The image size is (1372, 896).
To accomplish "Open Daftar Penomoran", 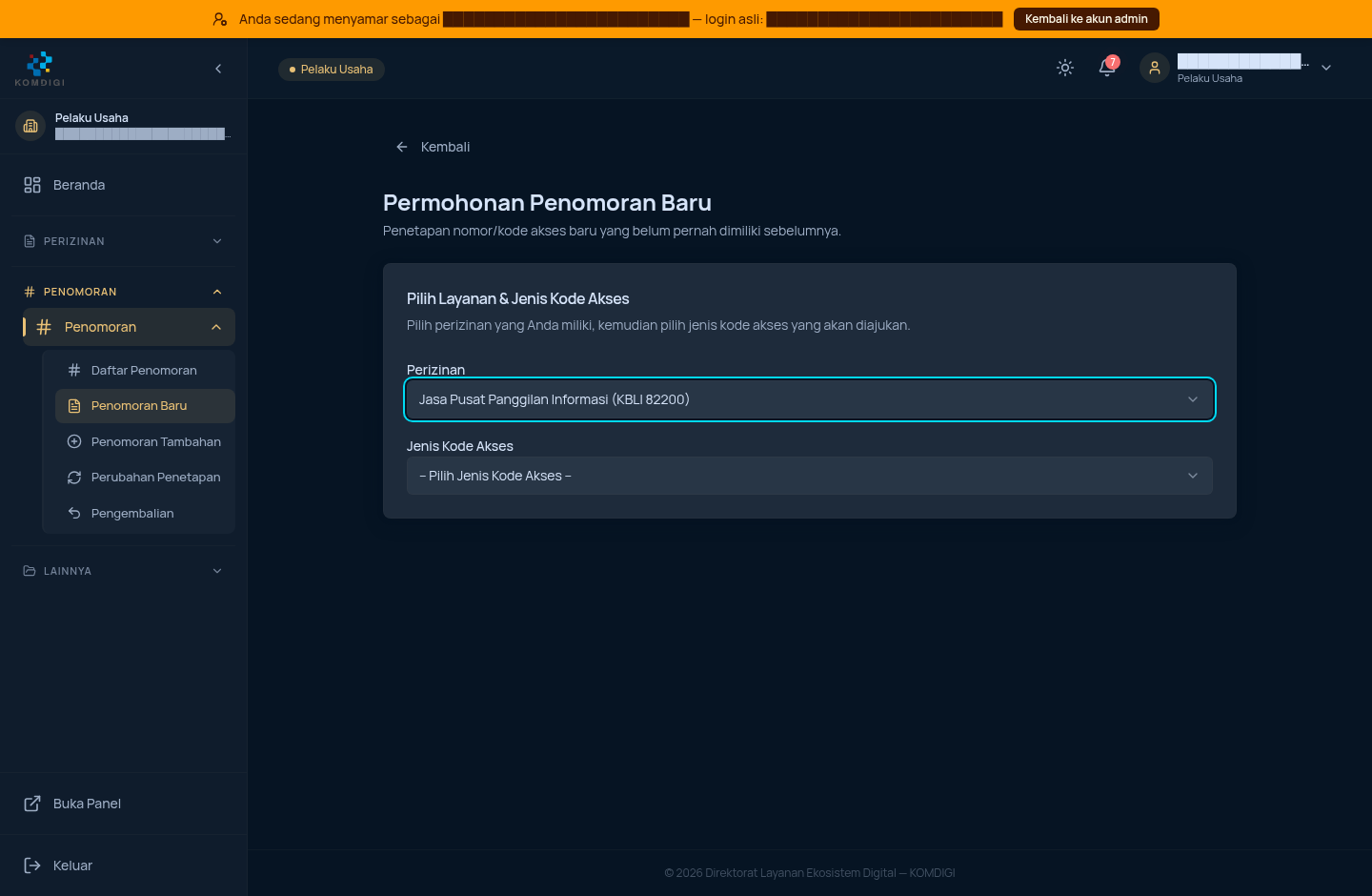I will 145,370.
